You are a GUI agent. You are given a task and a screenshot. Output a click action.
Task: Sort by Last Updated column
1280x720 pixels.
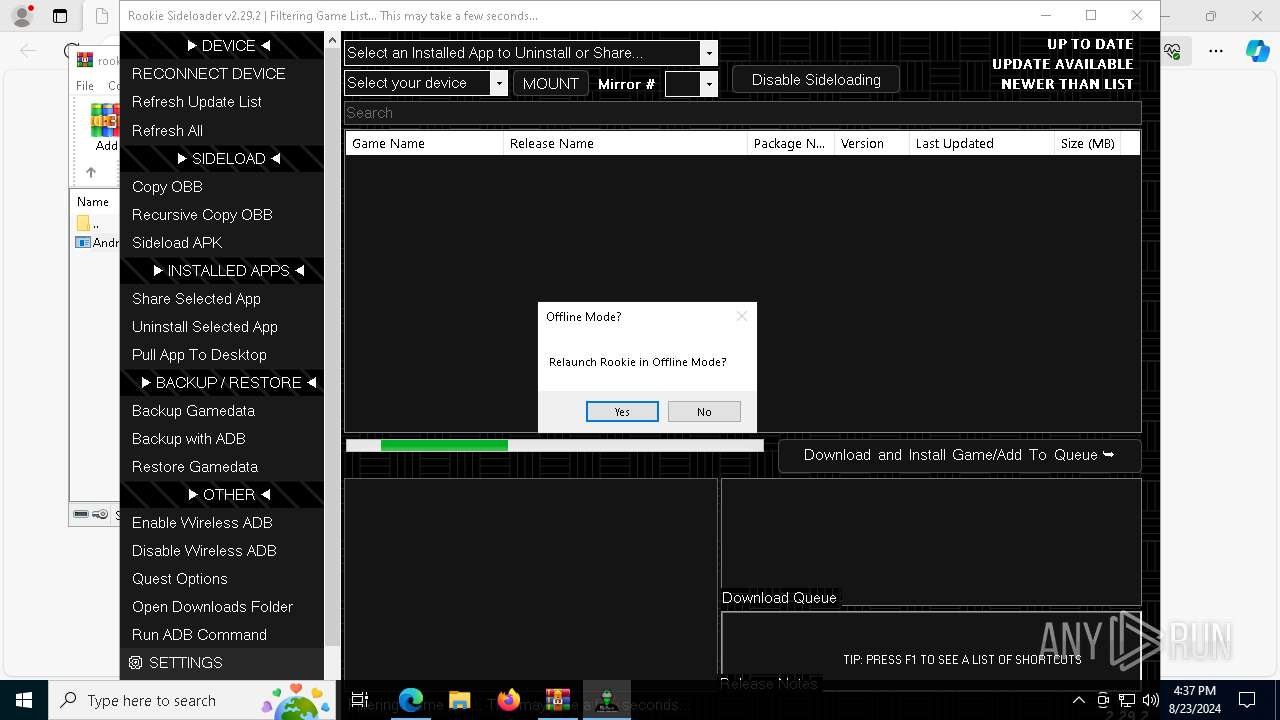coord(982,143)
